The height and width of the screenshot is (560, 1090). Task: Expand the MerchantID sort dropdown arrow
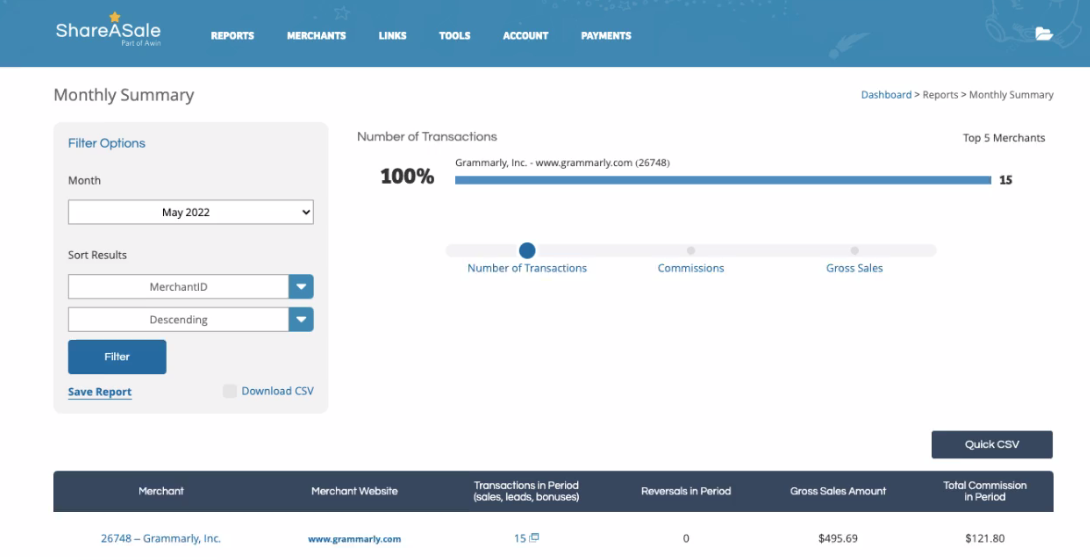[x=301, y=286]
